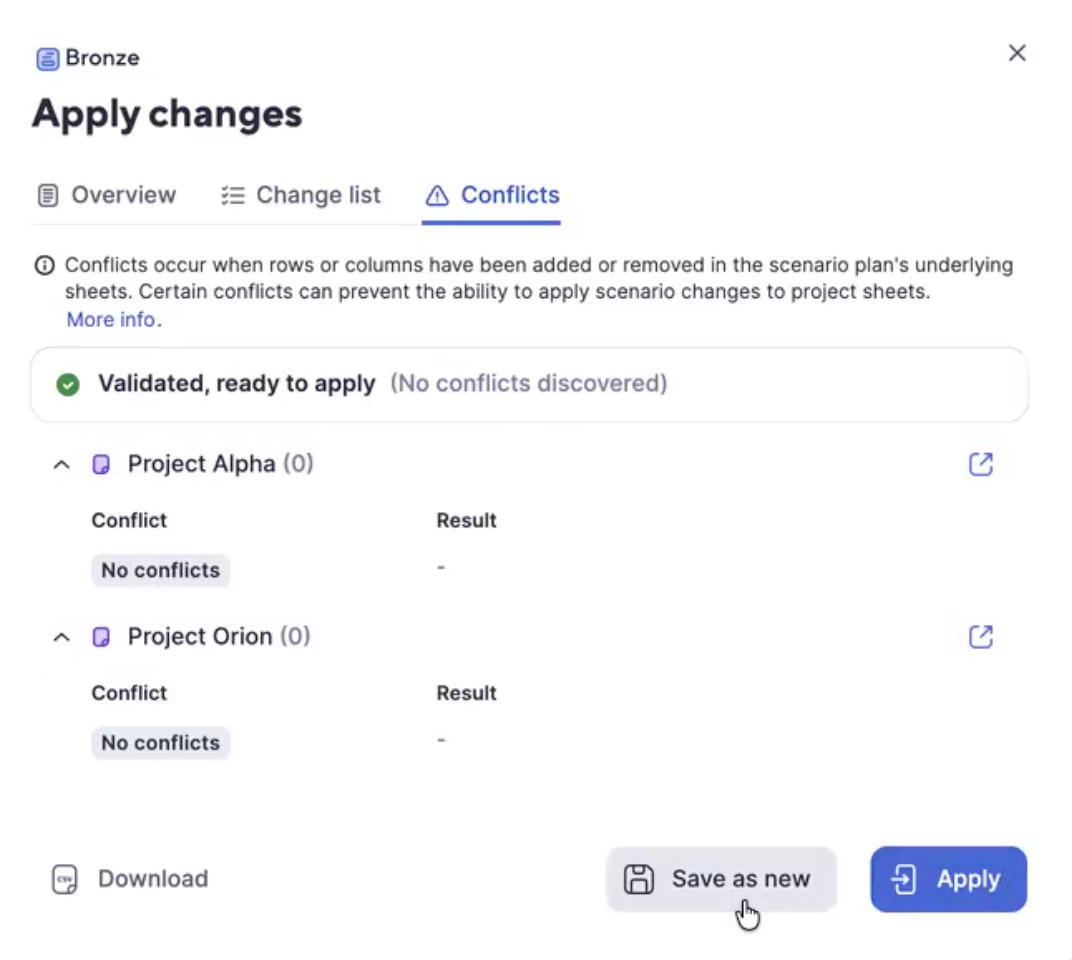Click the floppy disk save icon
Image resolution: width=1072 pixels, height=960 pixels.
(639, 879)
